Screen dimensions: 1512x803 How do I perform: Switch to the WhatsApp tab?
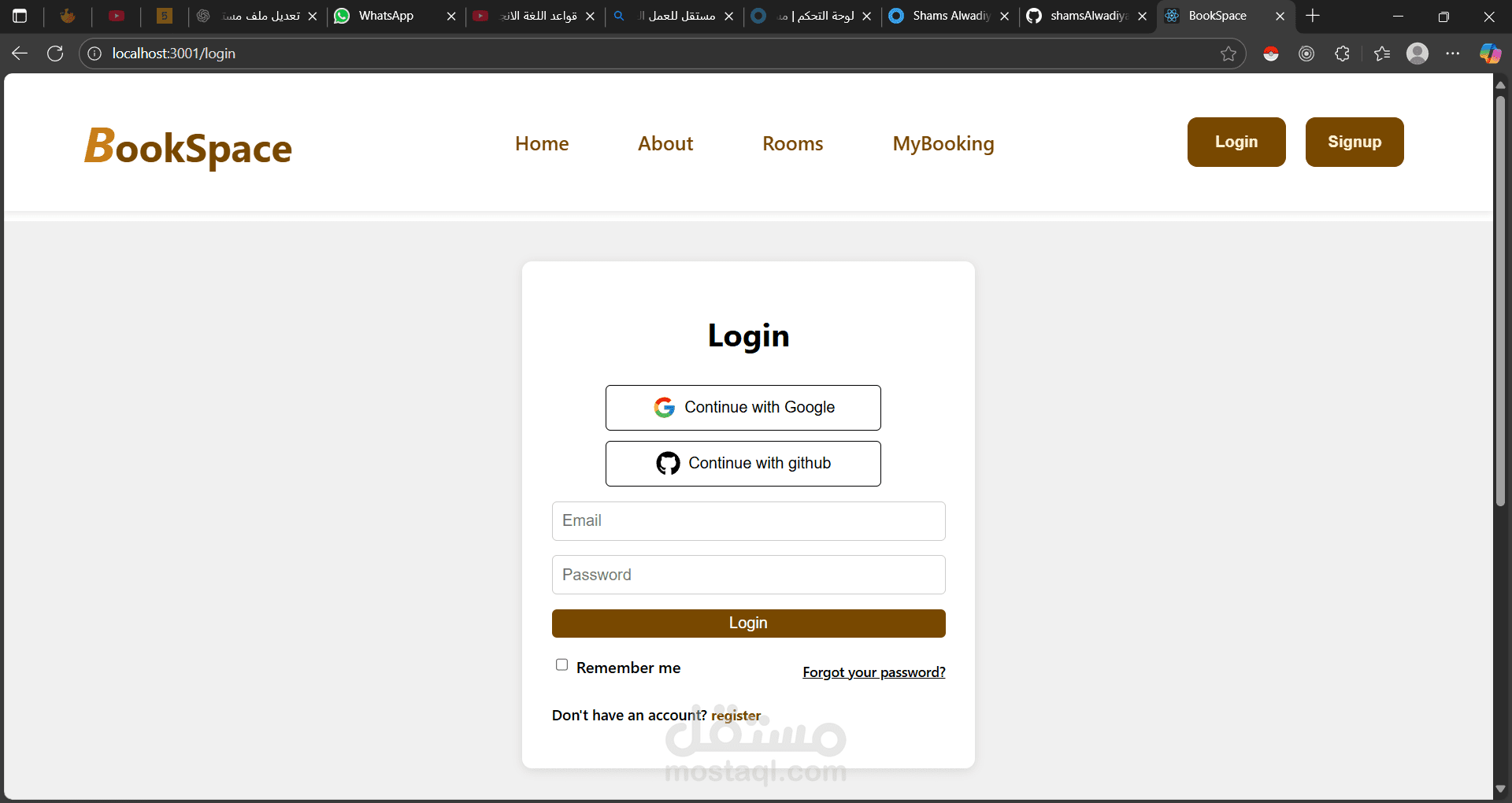coord(386,16)
